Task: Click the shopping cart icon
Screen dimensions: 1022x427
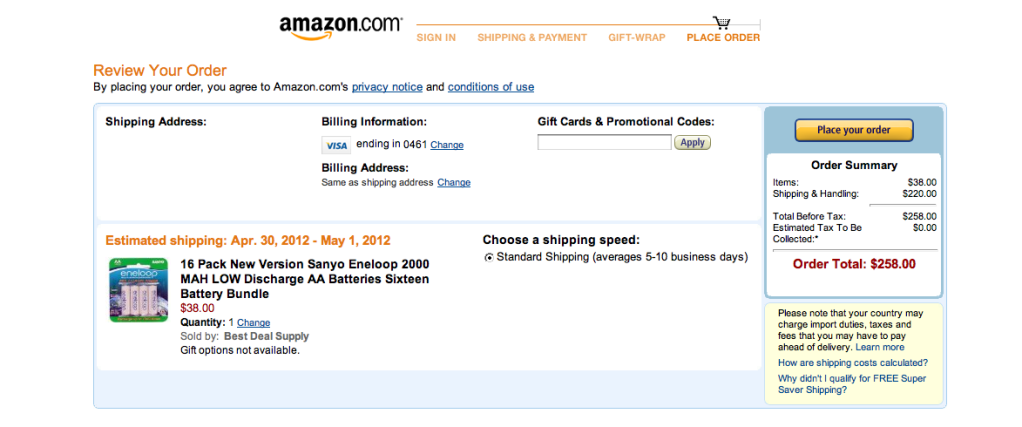Action: click(x=722, y=23)
